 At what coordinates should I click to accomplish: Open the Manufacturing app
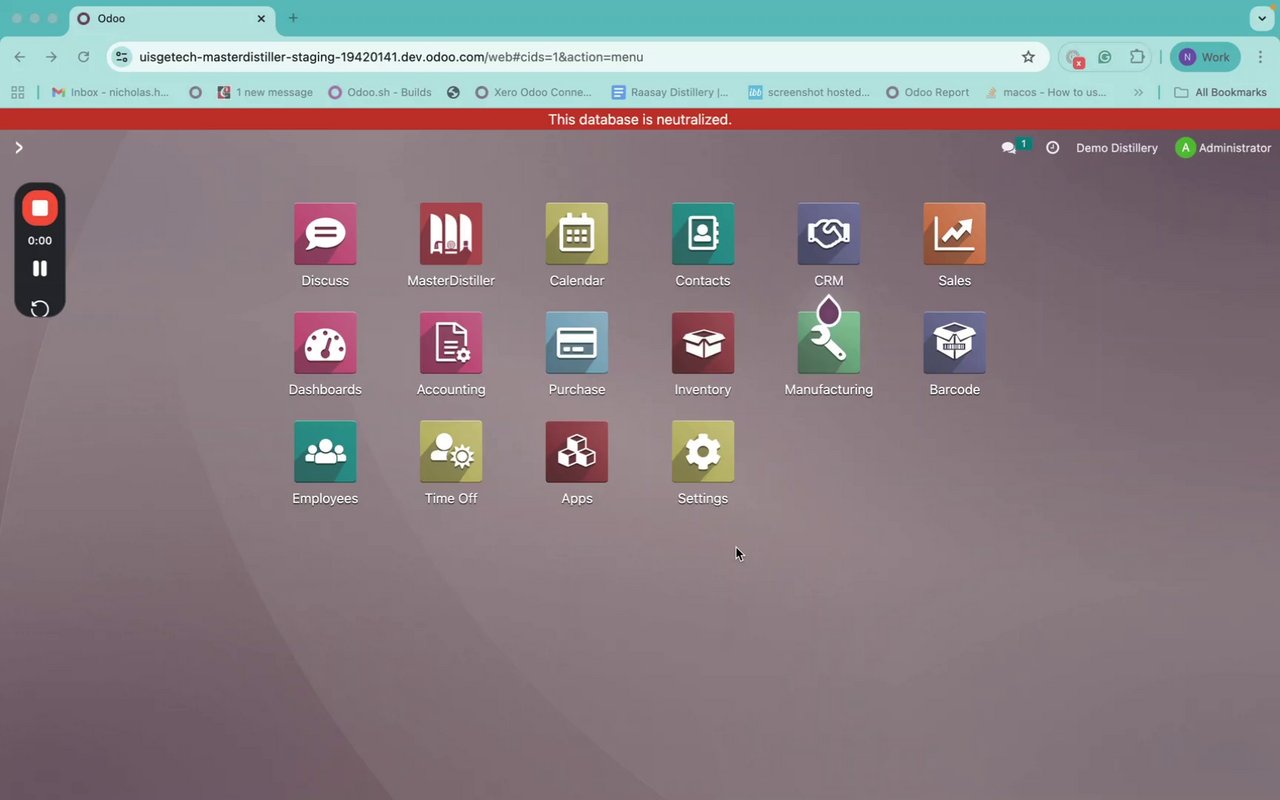click(829, 343)
